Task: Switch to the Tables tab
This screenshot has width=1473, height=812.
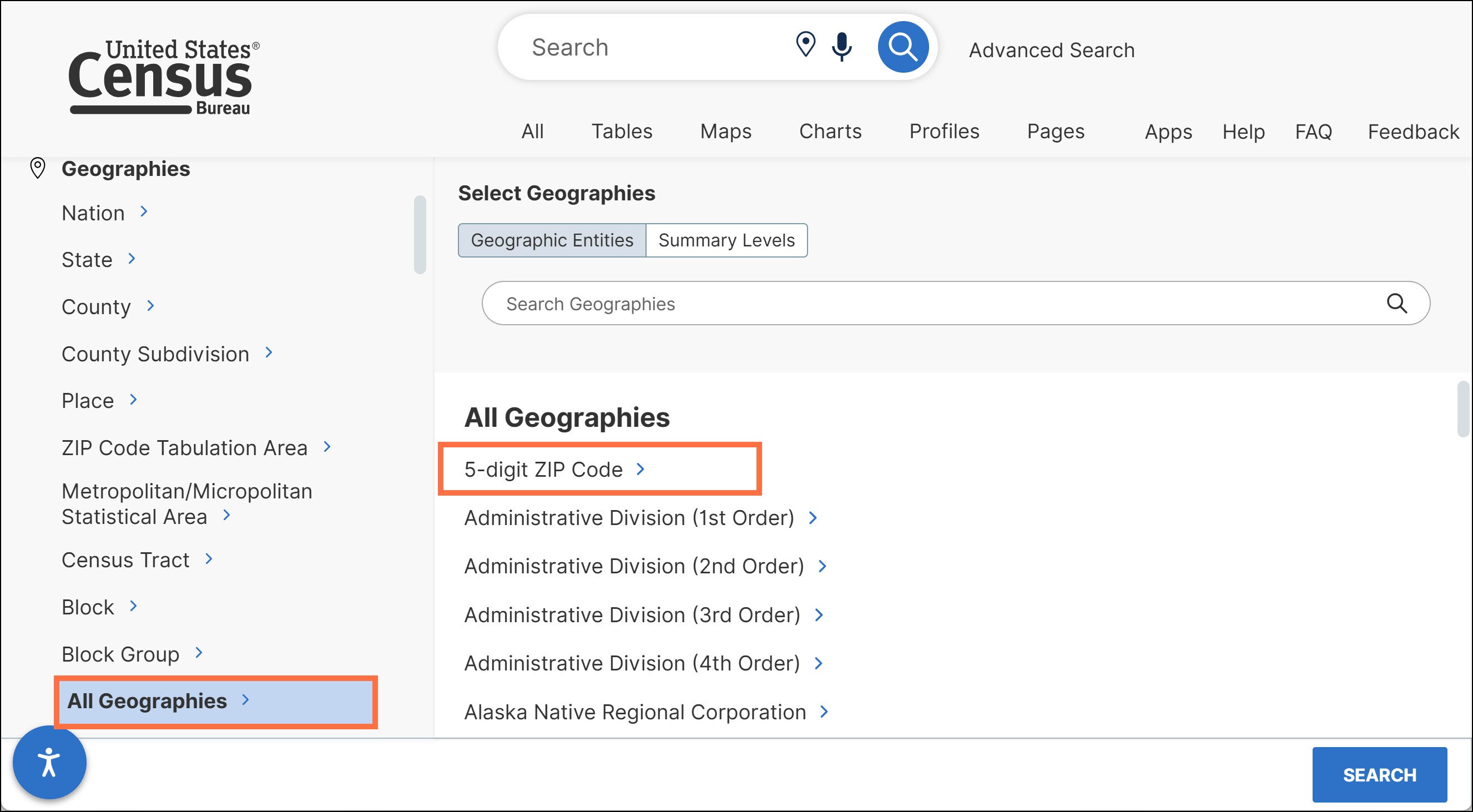Action: (622, 132)
